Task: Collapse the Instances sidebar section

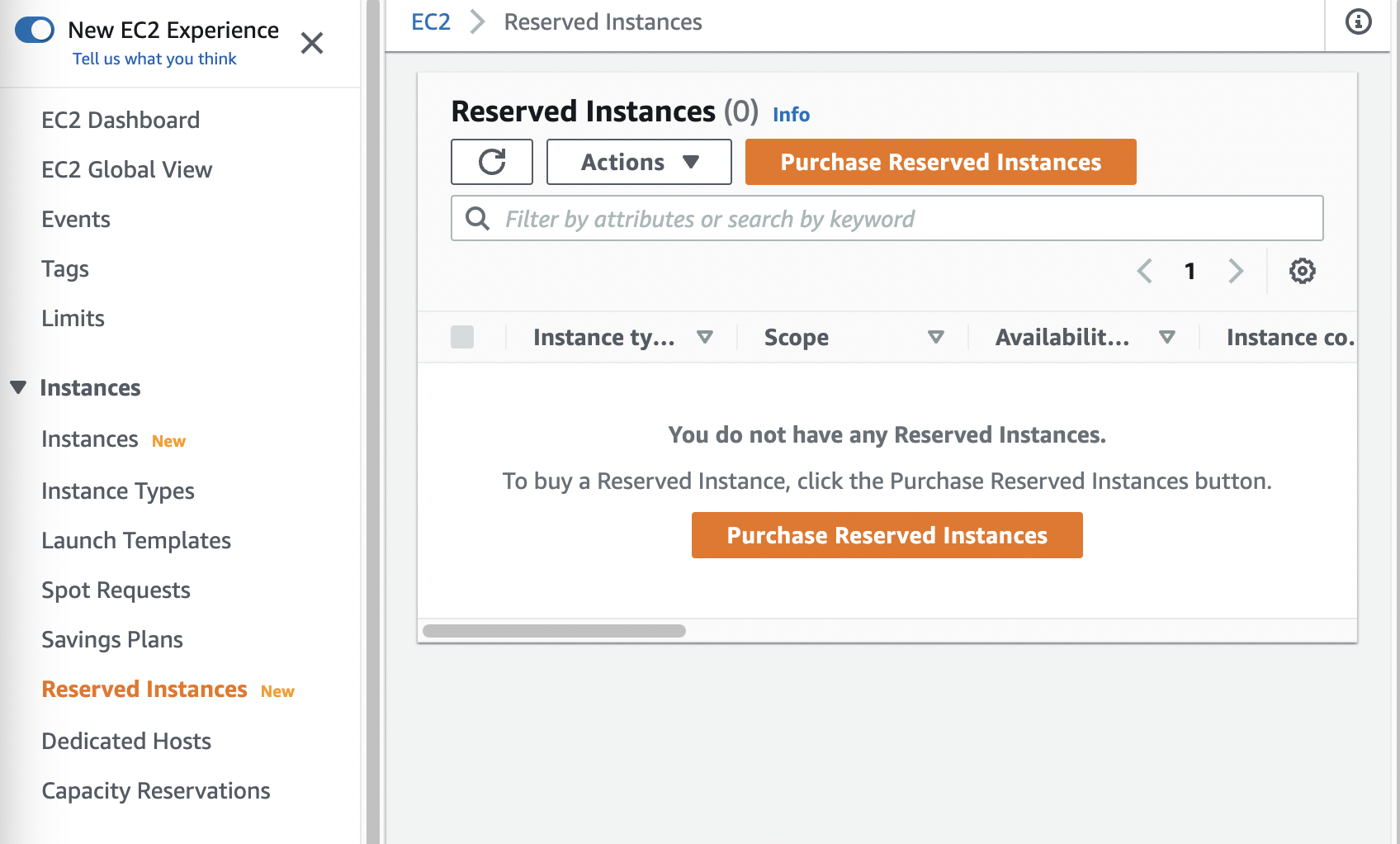Action: pos(18,387)
